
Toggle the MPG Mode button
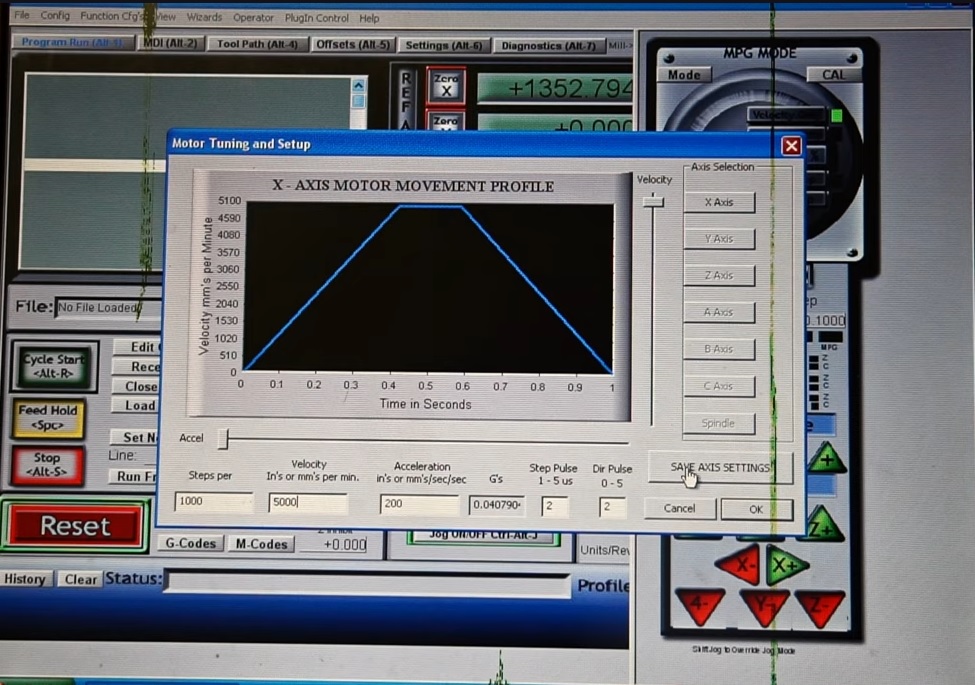pos(684,75)
